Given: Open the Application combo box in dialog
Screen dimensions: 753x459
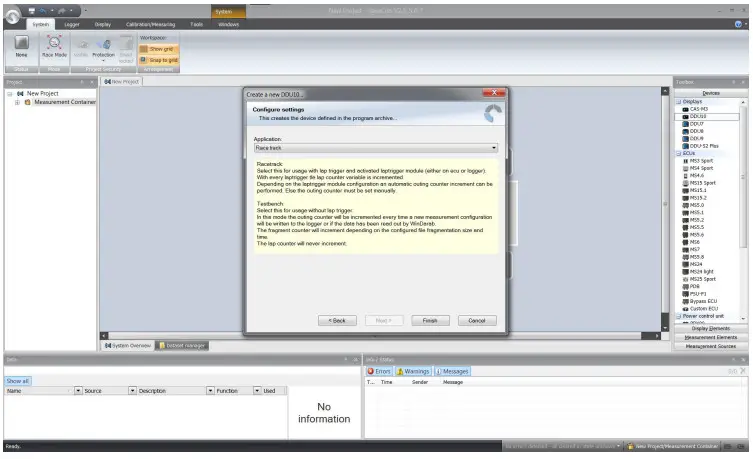Looking at the screenshot, I should point(376,148).
